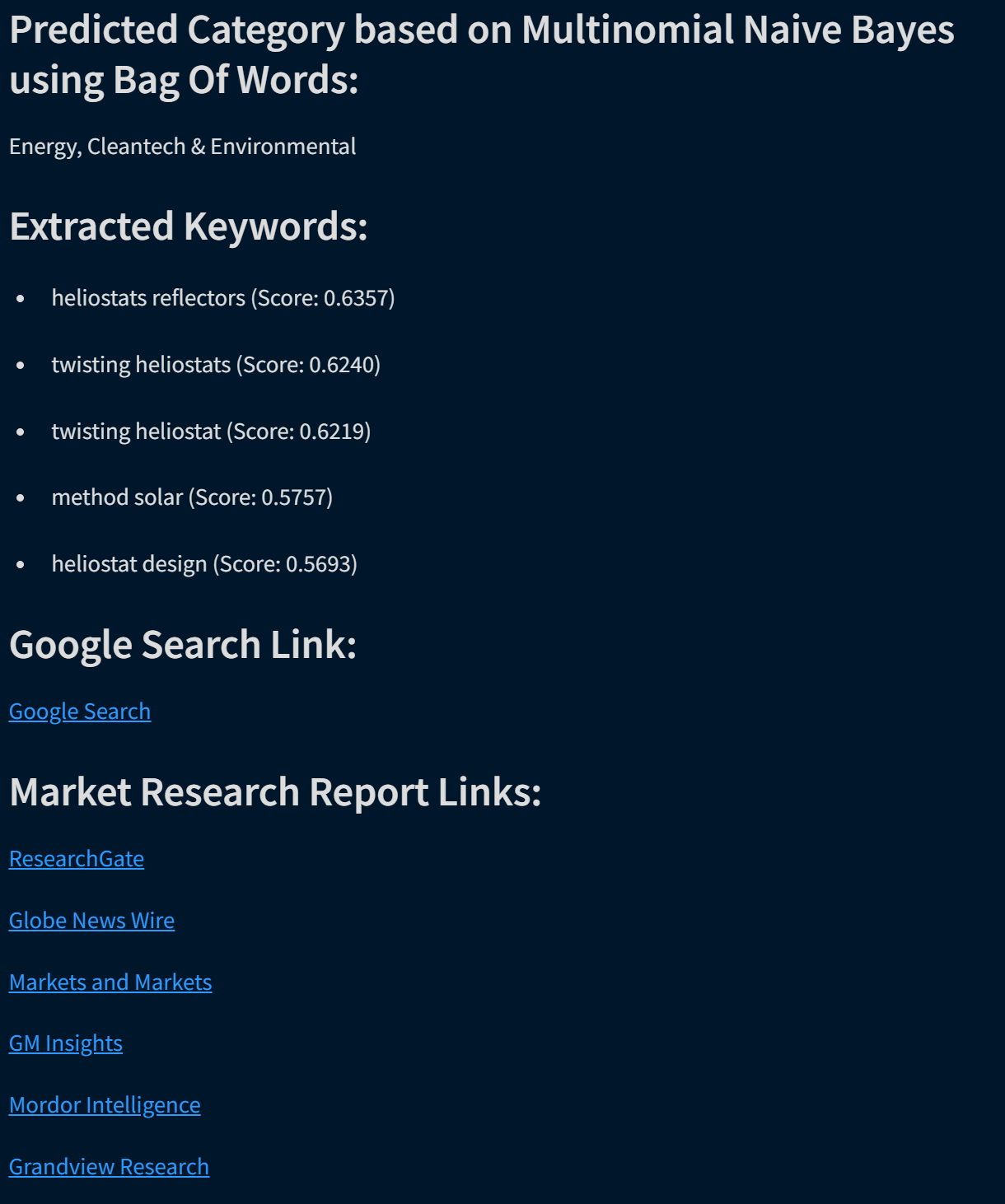
Task: Click the bullet before 'heliostat design'
Action: [x=21, y=565]
